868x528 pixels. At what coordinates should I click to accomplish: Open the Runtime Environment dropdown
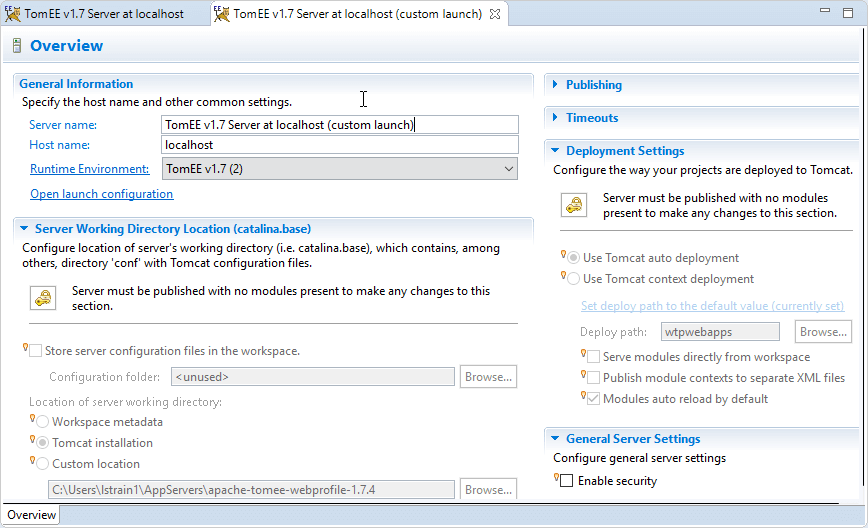point(340,169)
